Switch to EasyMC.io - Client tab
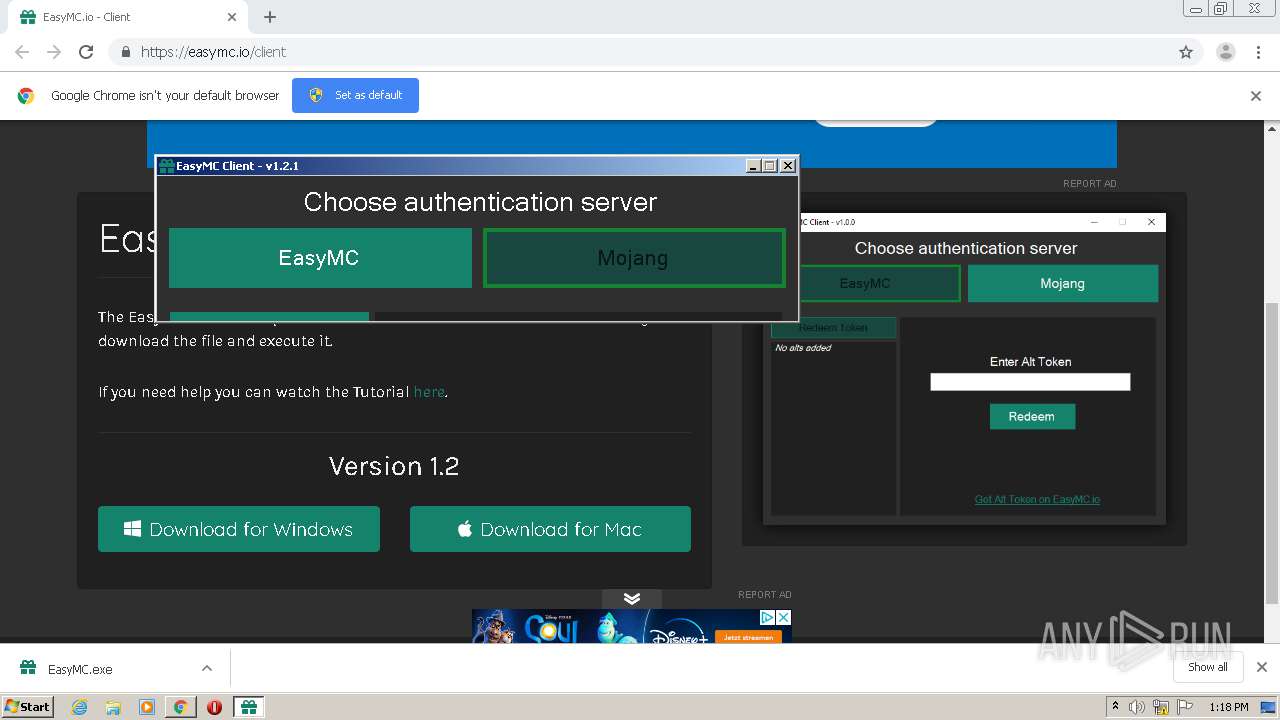The height and width of the screenshot is (720, 1280). 127,17
